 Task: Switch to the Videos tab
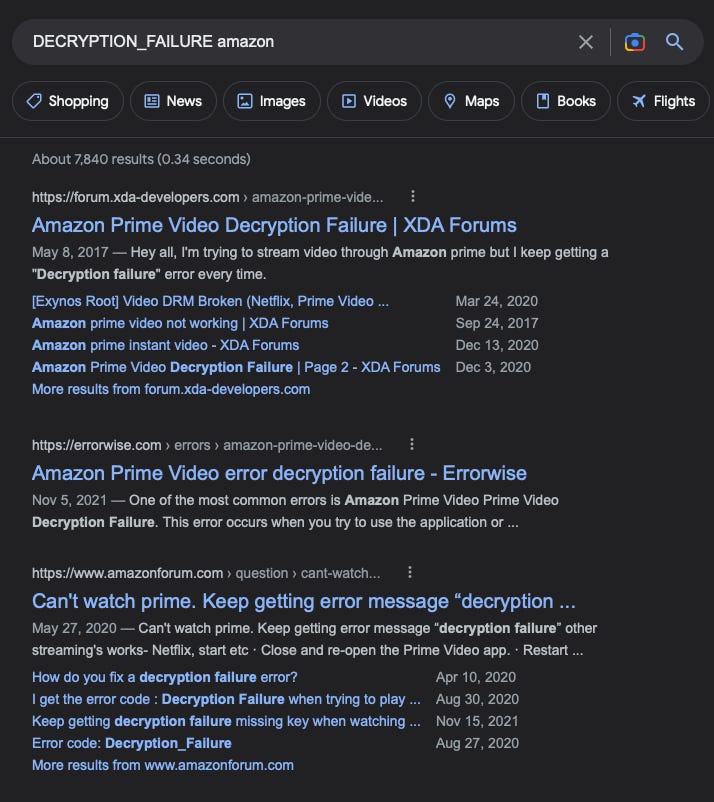(374, 101)
